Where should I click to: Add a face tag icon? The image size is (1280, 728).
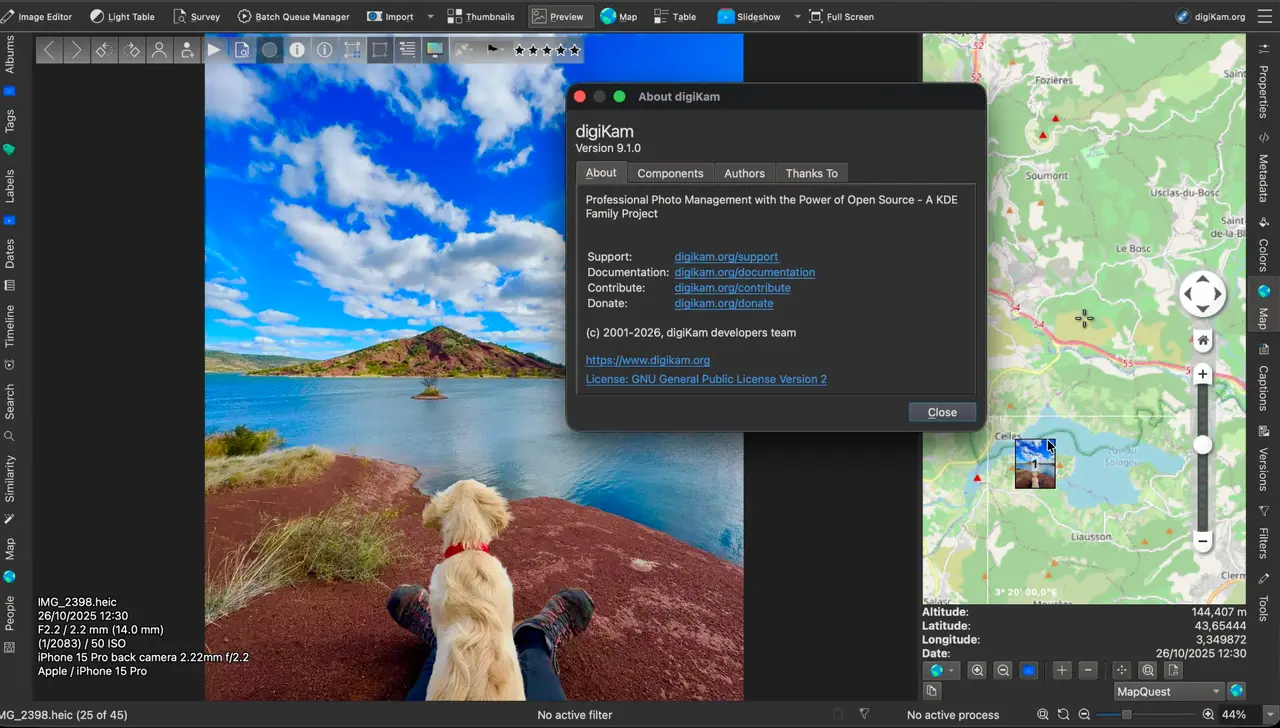[x=186, y=50]
